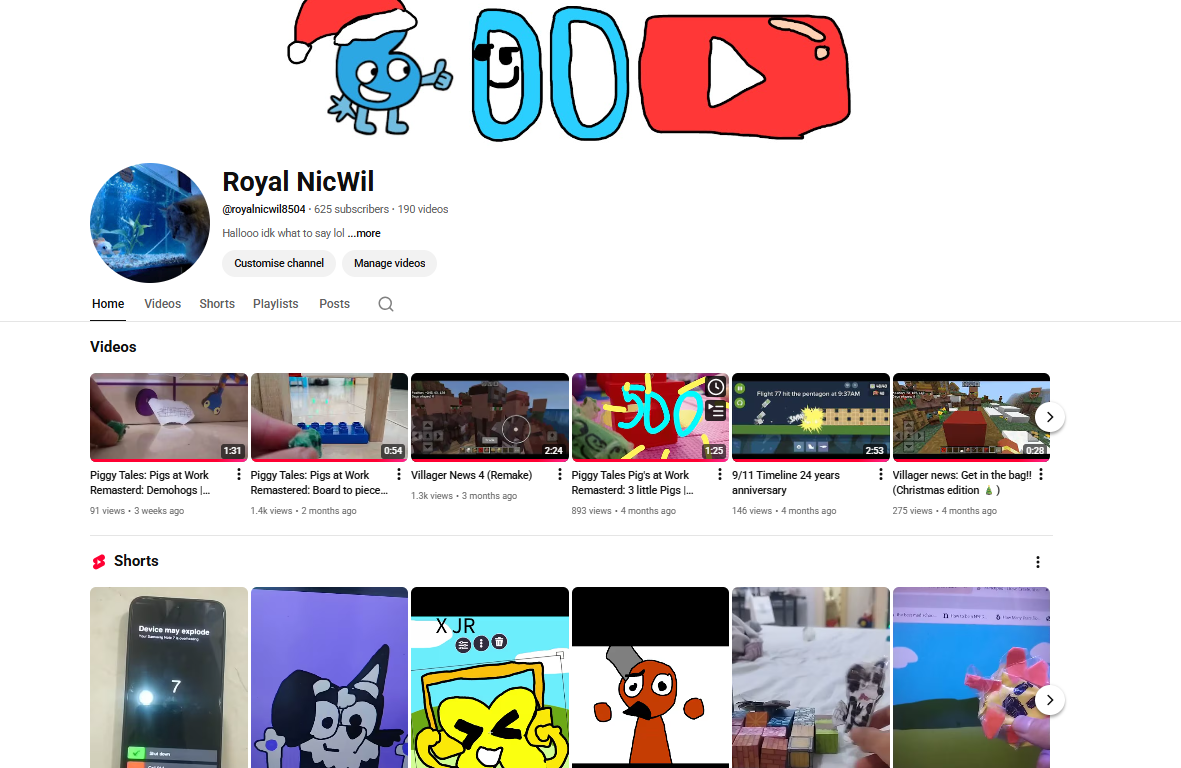Viewport: 1181px width, 768px height.
Task: Open Piggy Tales Demohogs video title
Action: (x=151, y=483)
